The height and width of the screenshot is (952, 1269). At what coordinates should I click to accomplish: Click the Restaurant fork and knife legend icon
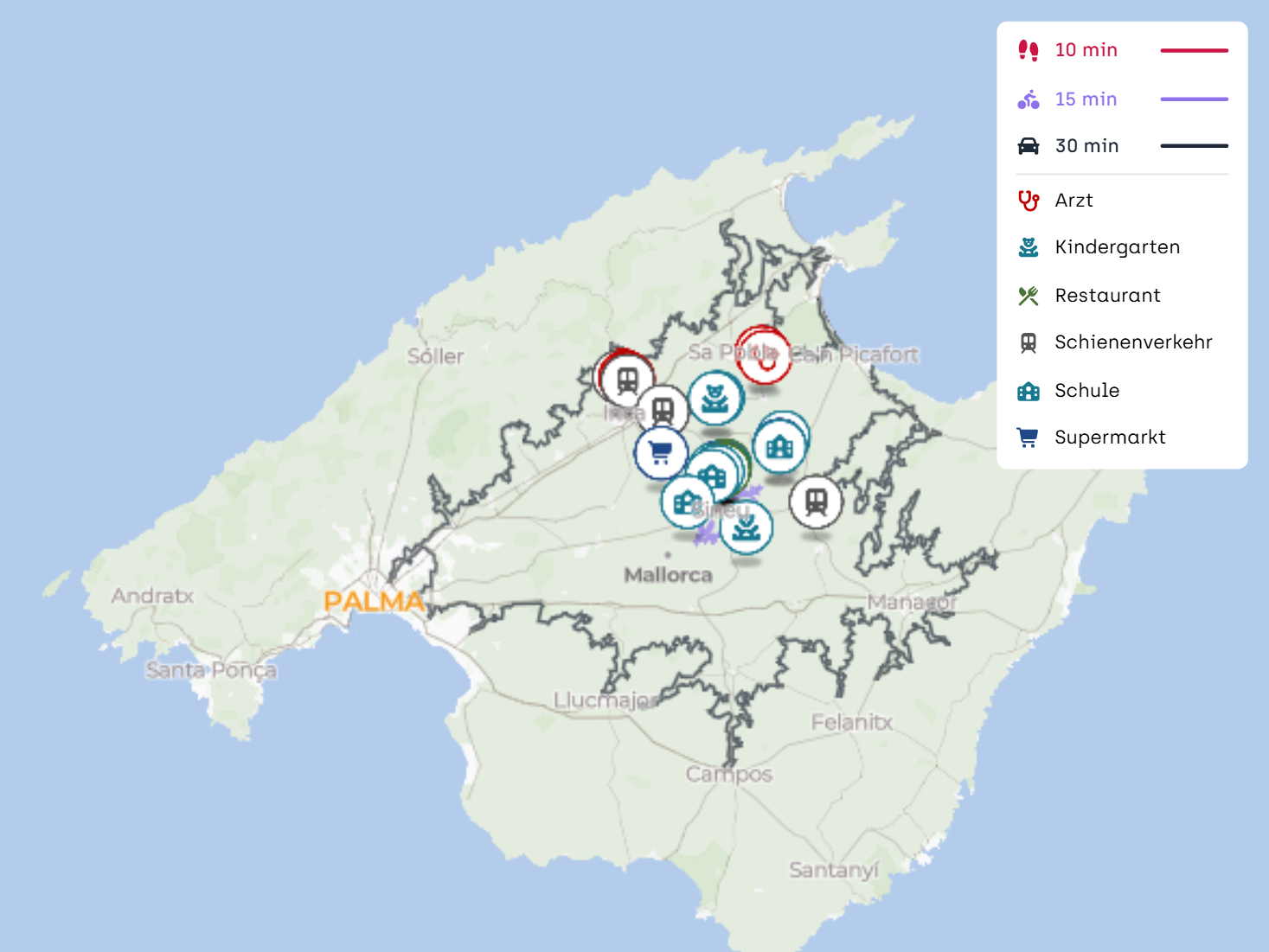tap(1028, 296)
